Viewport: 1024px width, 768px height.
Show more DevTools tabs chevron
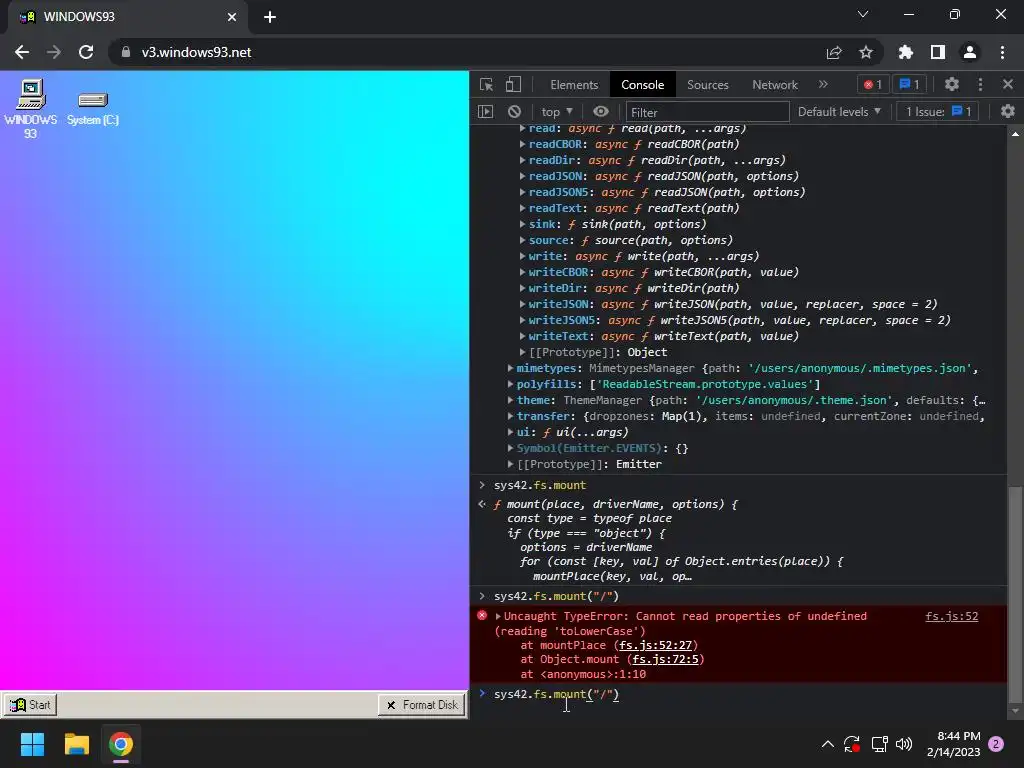pyautogui.click(x=823, y=84)
